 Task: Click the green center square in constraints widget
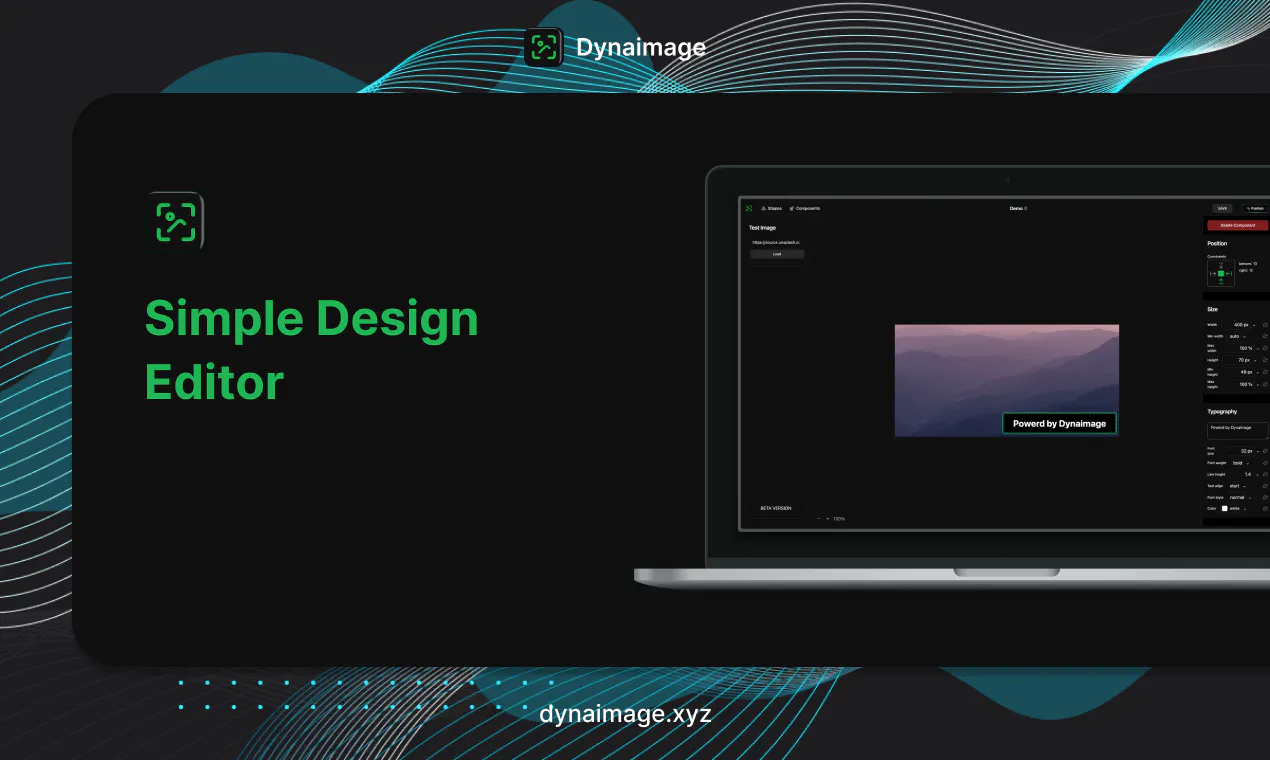1221,273
